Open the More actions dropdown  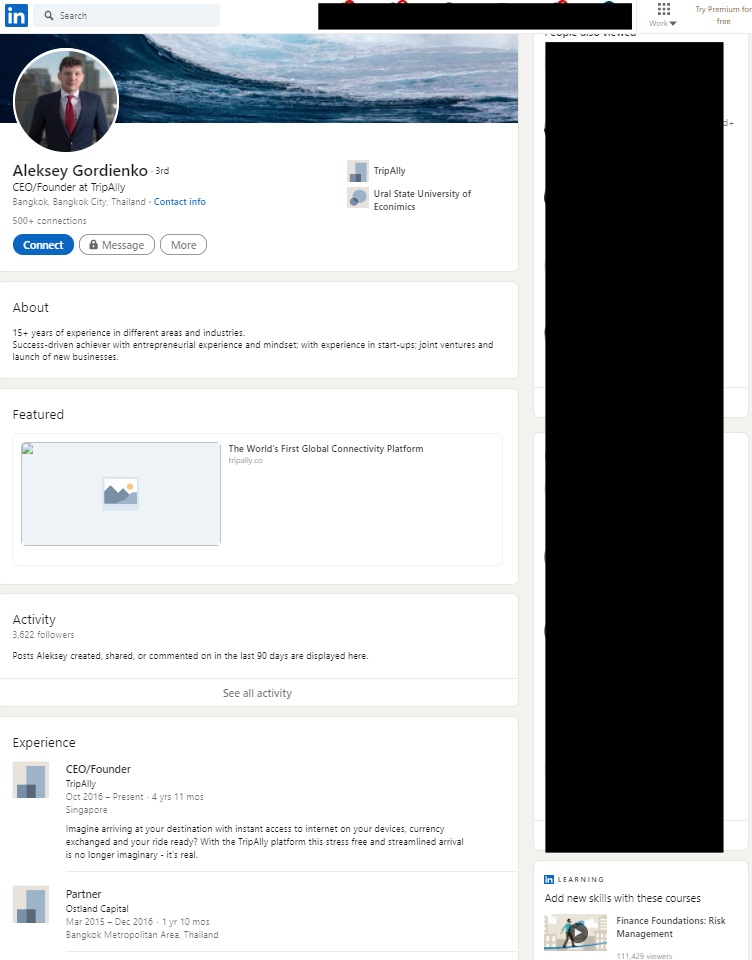183,245
